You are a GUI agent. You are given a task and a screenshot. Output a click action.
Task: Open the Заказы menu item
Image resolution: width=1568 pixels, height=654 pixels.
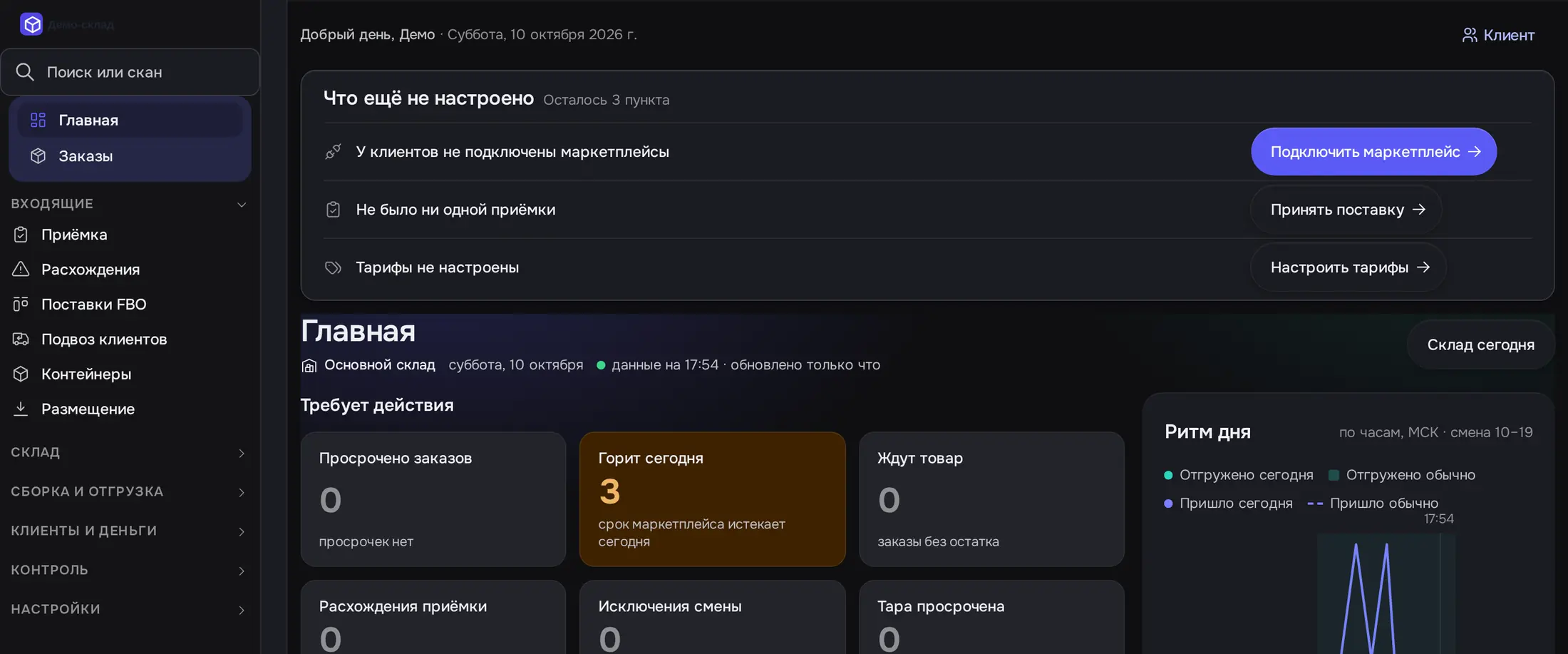(130, 155)
